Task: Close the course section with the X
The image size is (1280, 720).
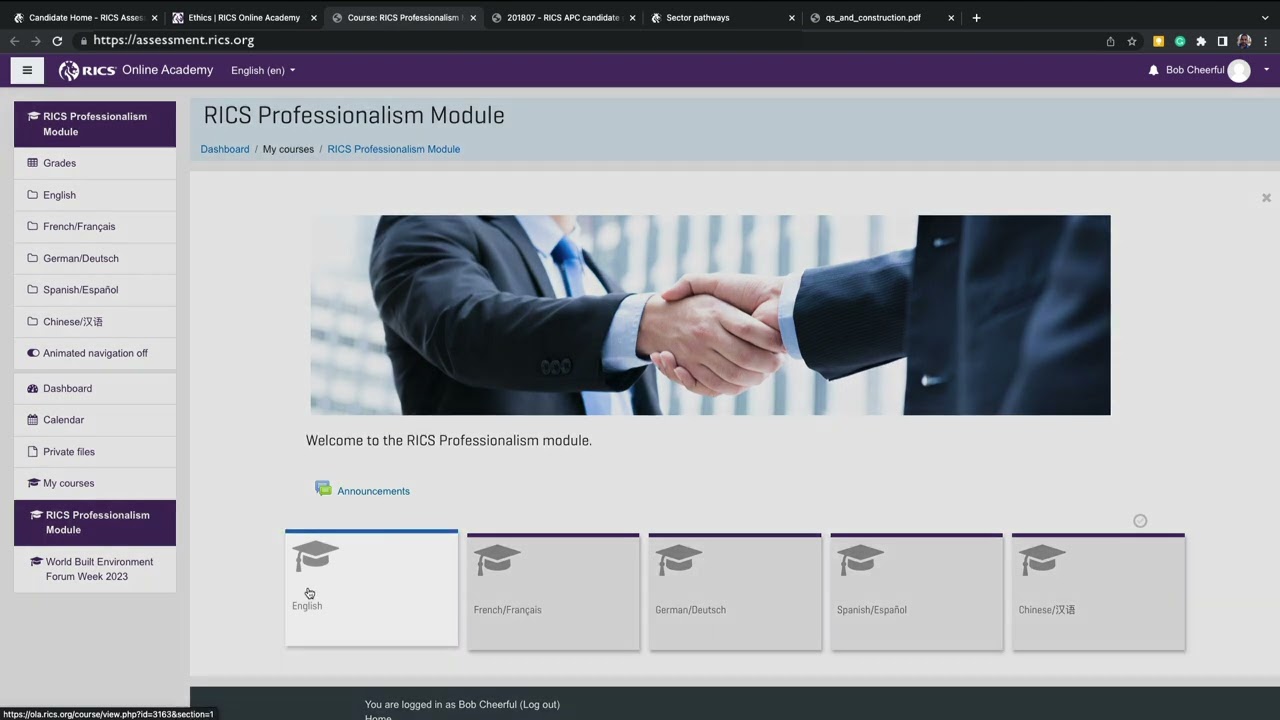Action: click(x=1266, y=198)
